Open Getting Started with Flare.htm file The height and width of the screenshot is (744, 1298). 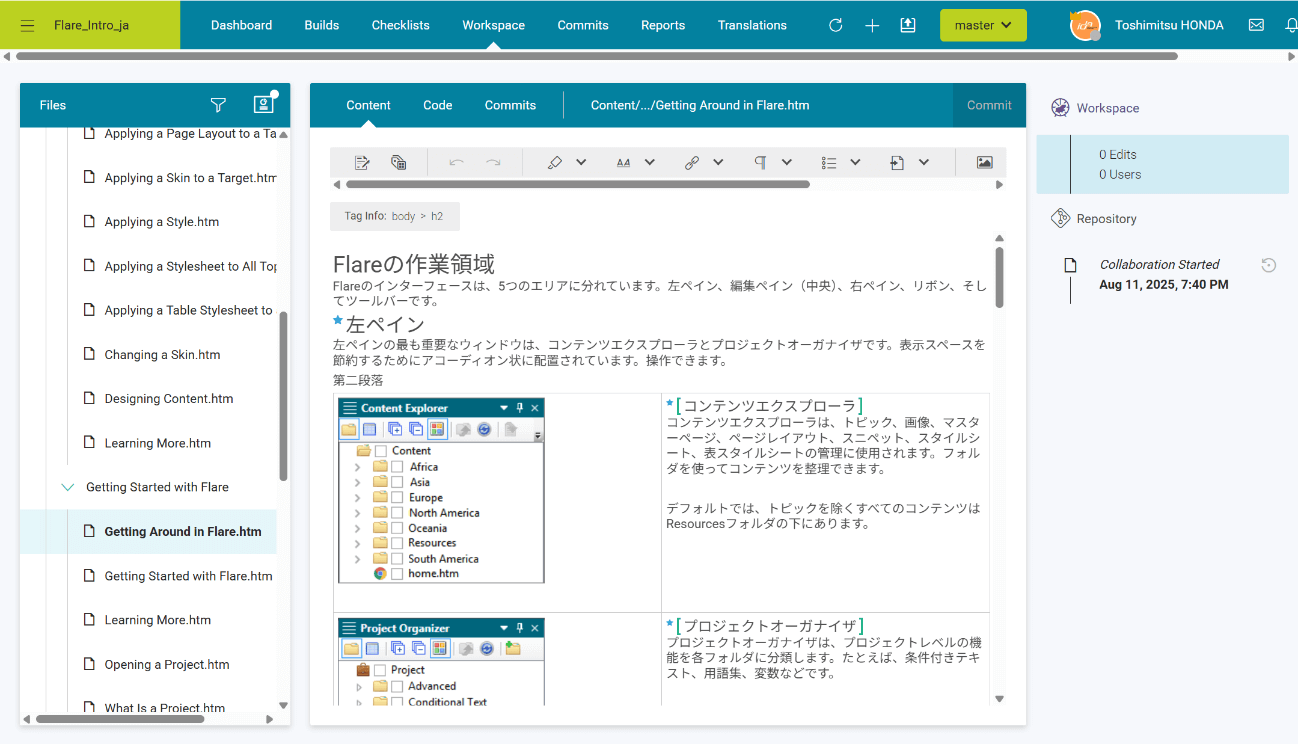(188, 576)
